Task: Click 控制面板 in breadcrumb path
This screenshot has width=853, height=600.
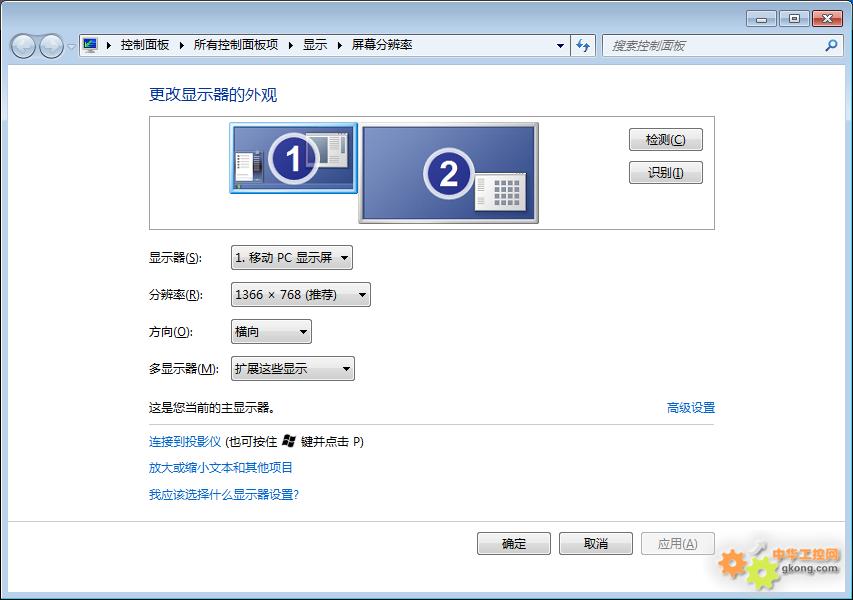Action: pyautogui.click(x=145, y=45)
